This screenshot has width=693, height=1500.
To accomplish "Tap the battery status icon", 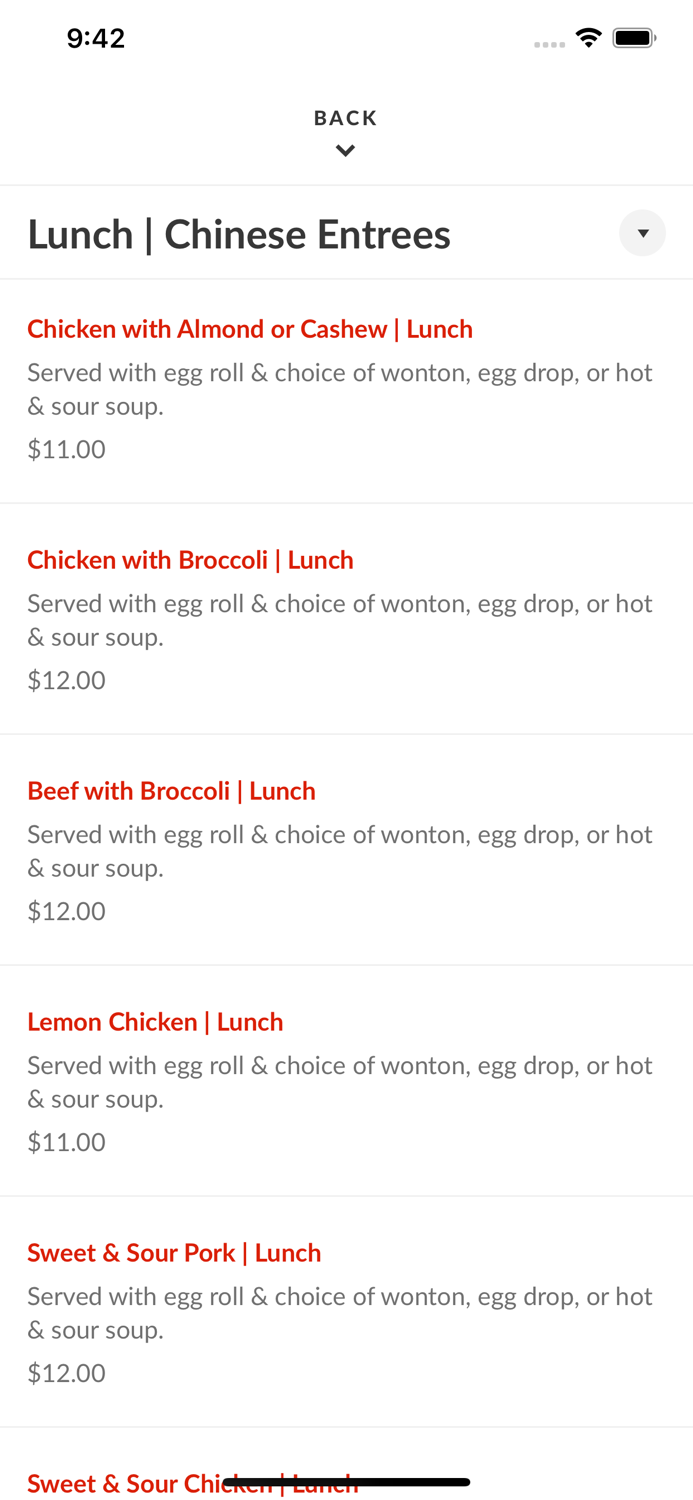I will pyautogui.click(x=634, y=38).
